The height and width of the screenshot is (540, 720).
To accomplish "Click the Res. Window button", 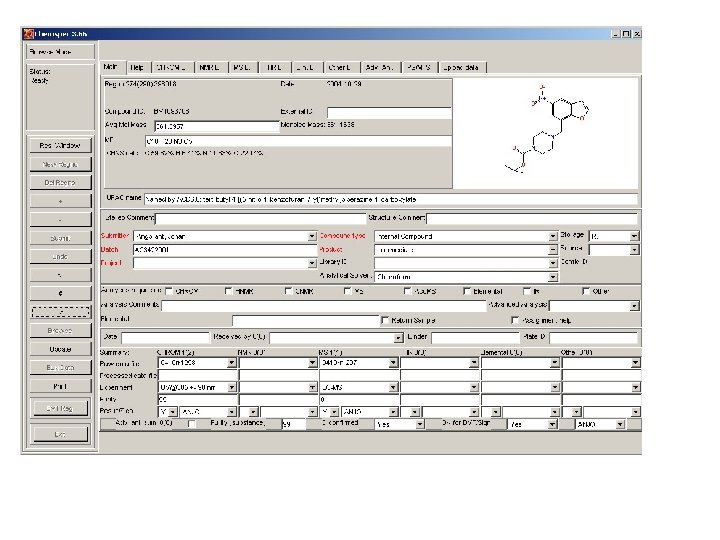I will pos(60,146).
